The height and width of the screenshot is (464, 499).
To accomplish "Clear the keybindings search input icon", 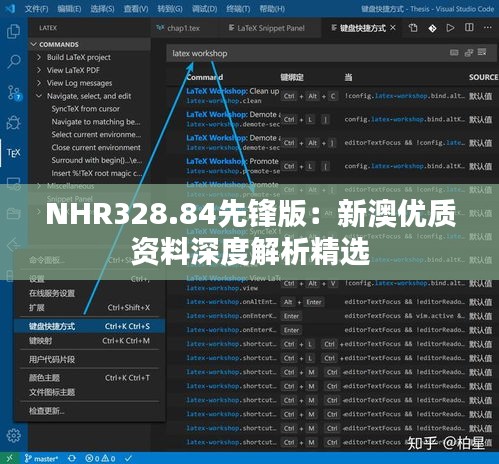I will click(x=482, y=52).
